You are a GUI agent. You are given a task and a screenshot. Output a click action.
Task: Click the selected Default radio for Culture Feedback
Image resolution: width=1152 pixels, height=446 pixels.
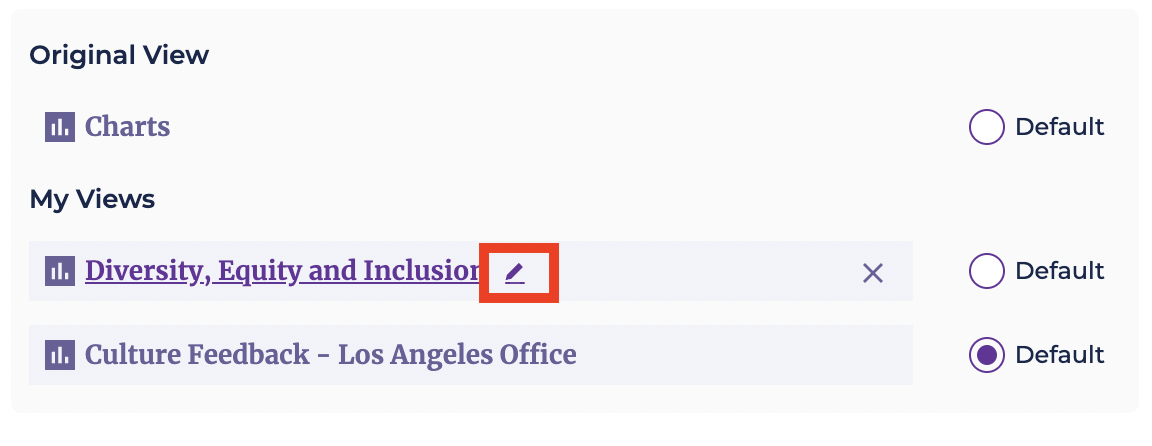coord(986,355)
